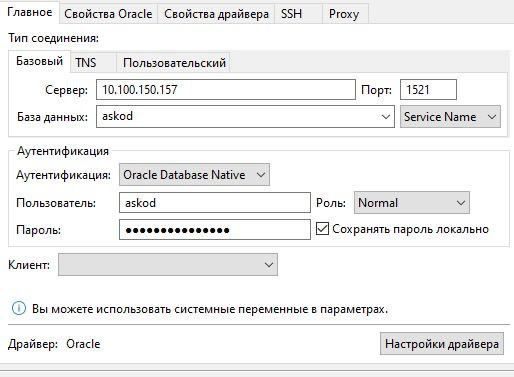Click the info icon beside system variables hint

coord(19,308)
